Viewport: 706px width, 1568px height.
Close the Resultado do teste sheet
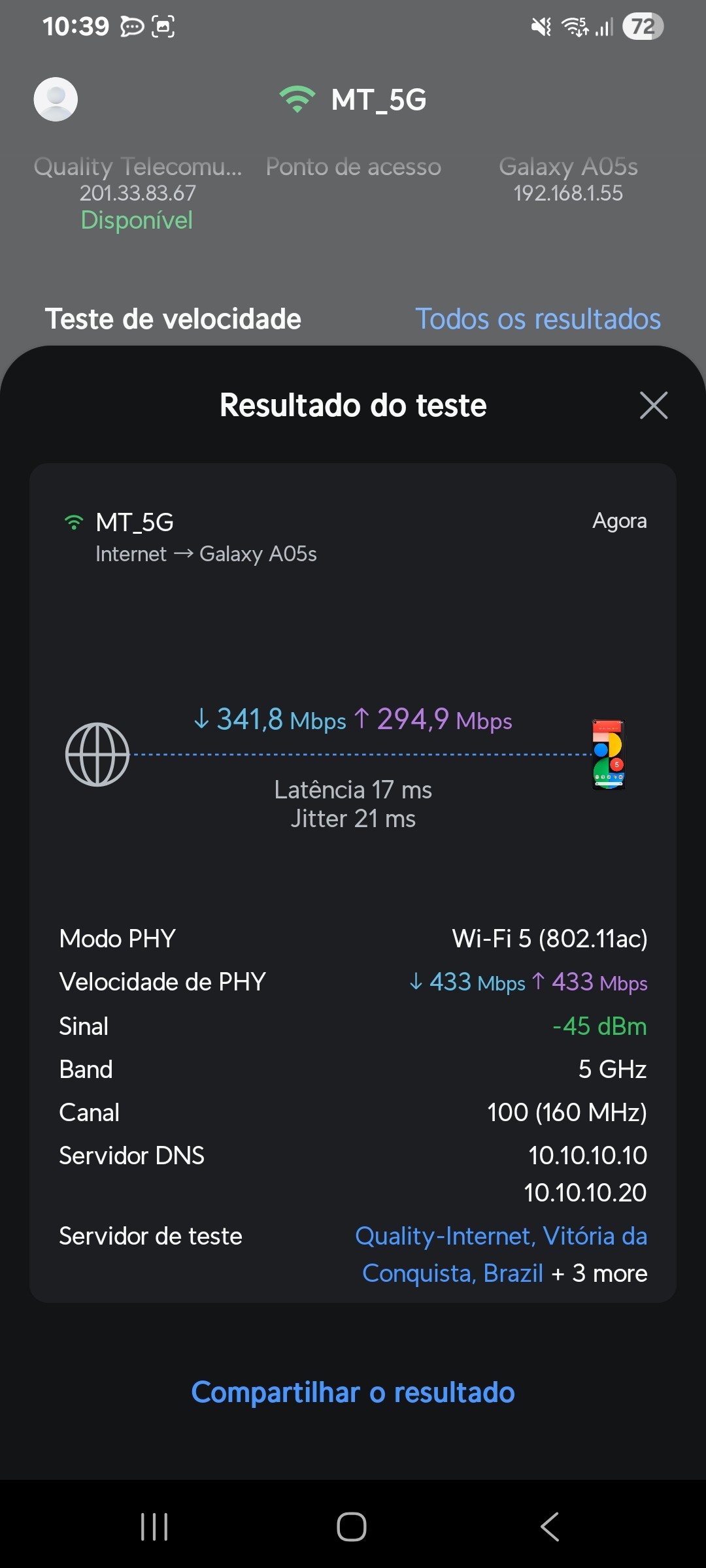pos(653,405)
